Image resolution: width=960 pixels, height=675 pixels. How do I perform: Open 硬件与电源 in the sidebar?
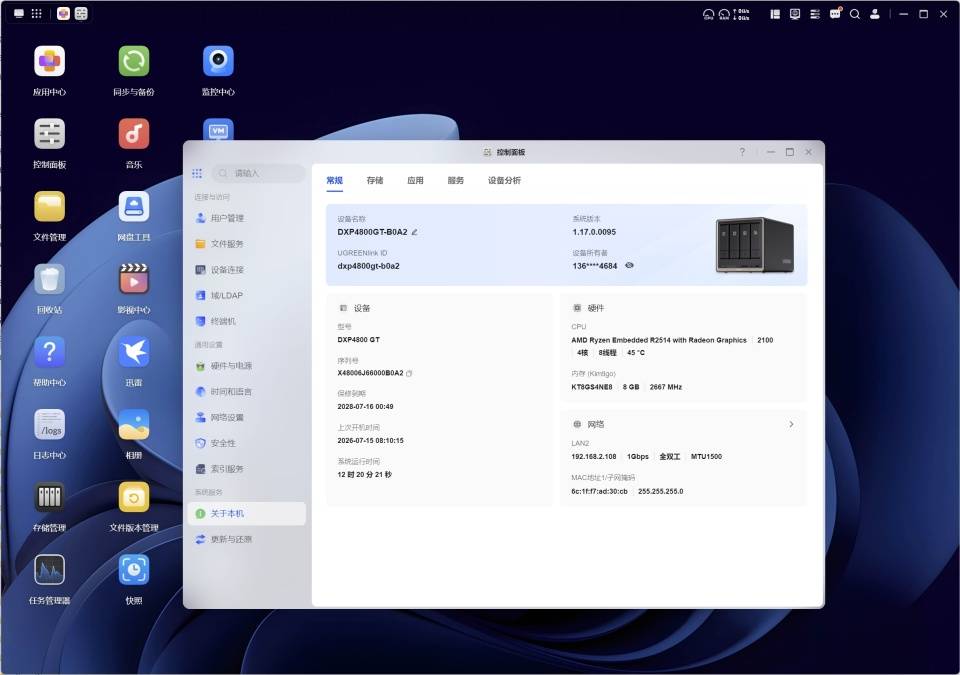pyautogui.click(x=246, y=366)
